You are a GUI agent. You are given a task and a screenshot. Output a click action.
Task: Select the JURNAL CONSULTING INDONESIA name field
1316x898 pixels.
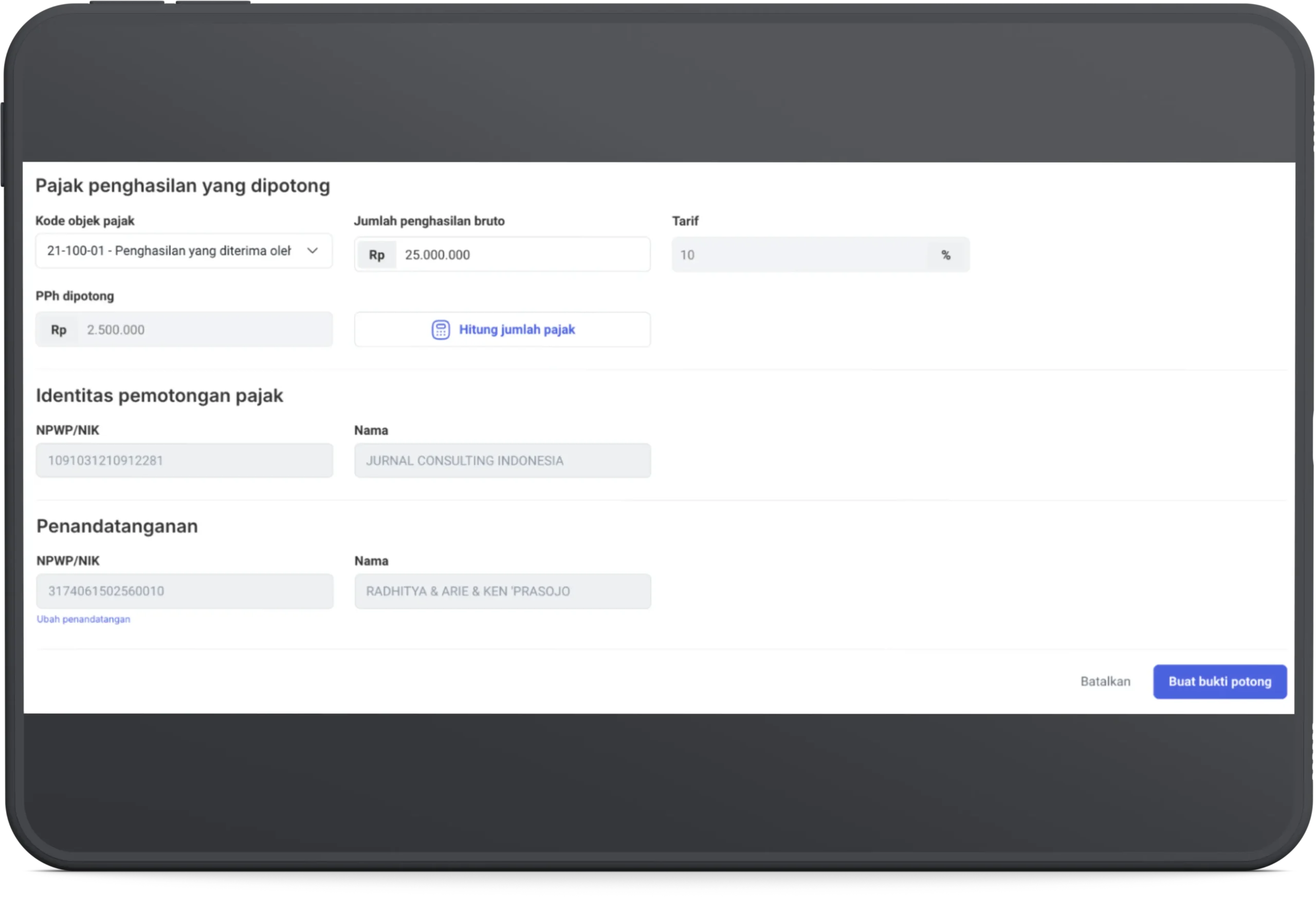(502, 461)
